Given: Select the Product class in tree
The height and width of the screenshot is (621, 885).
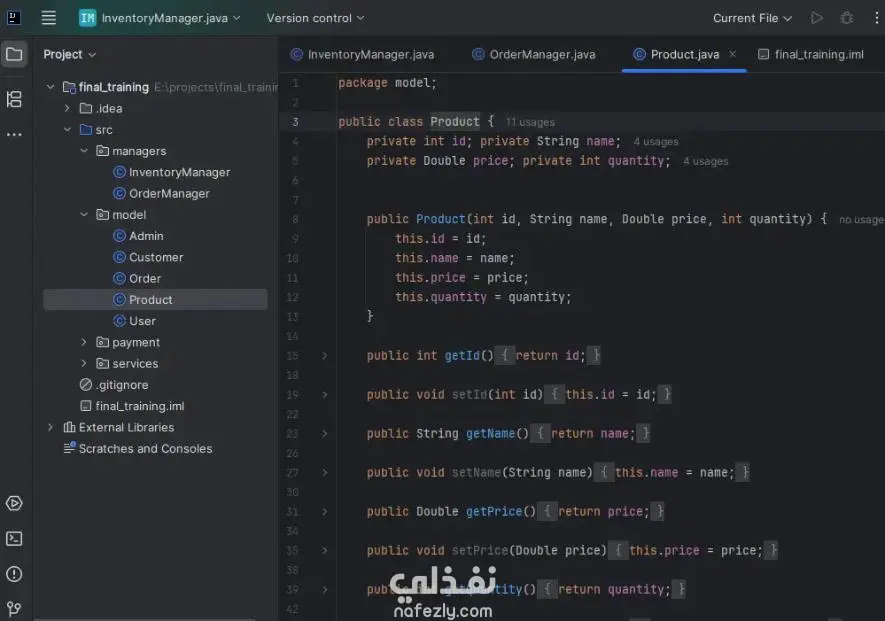Looking at the screenshot, I should [x=155, y=300].
